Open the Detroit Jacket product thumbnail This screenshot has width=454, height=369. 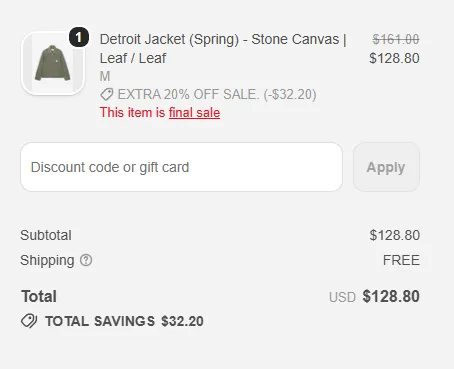pyautogui.click(x=53, y=63)
